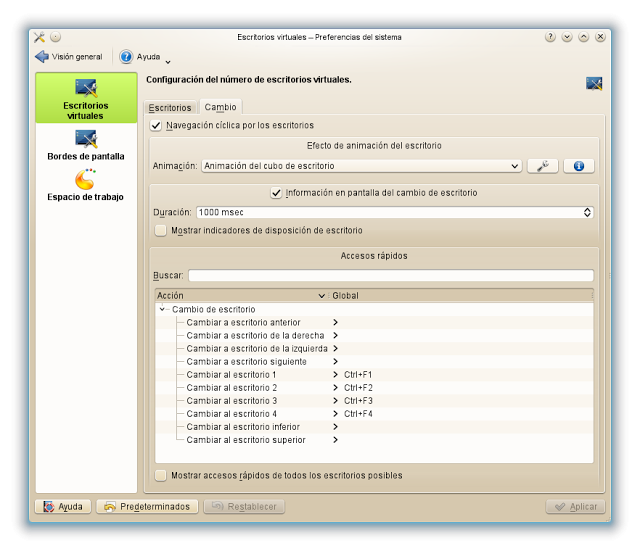
Task: Toggle Navegación cíclica por los escritorios
Action: 156,126
